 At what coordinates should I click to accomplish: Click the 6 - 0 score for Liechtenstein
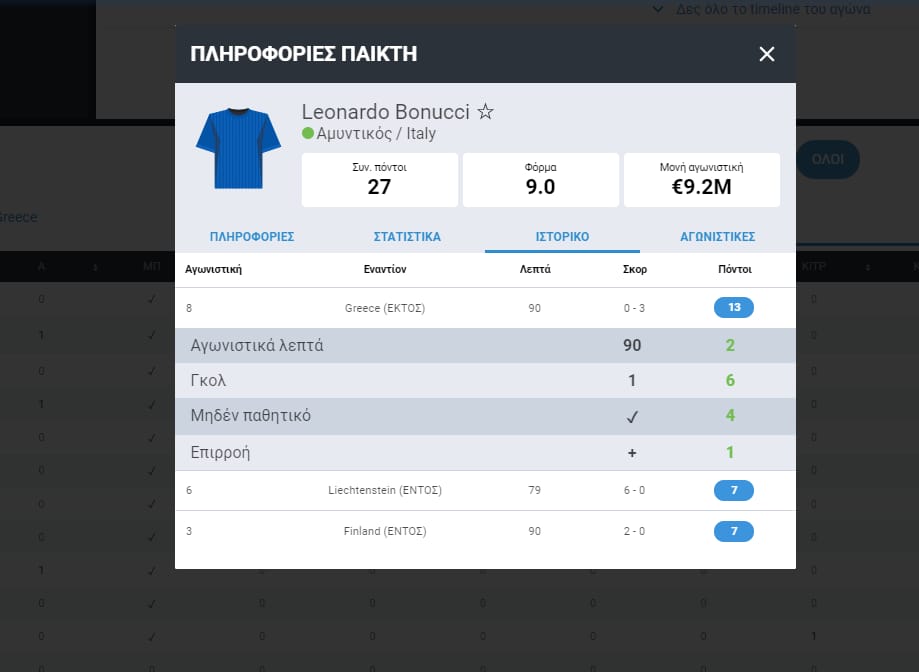pos(634,490)
